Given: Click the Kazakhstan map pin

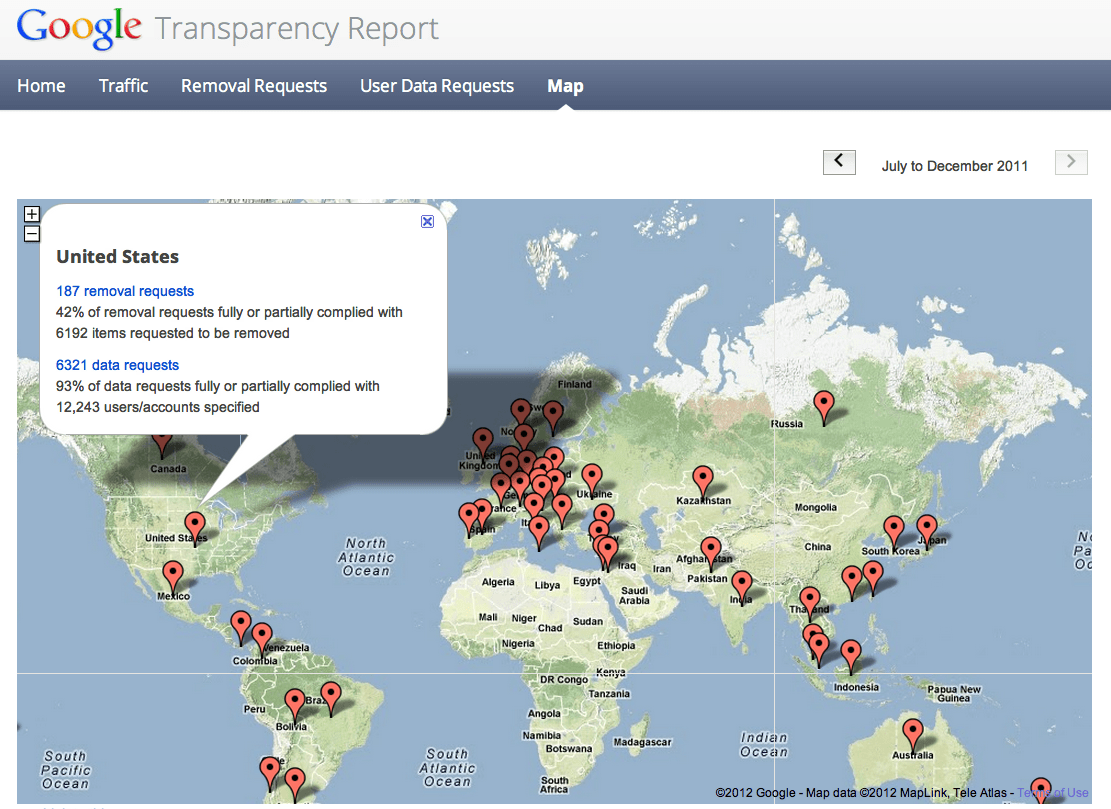Looking at the screenshot, I should (x=703, y=481).
